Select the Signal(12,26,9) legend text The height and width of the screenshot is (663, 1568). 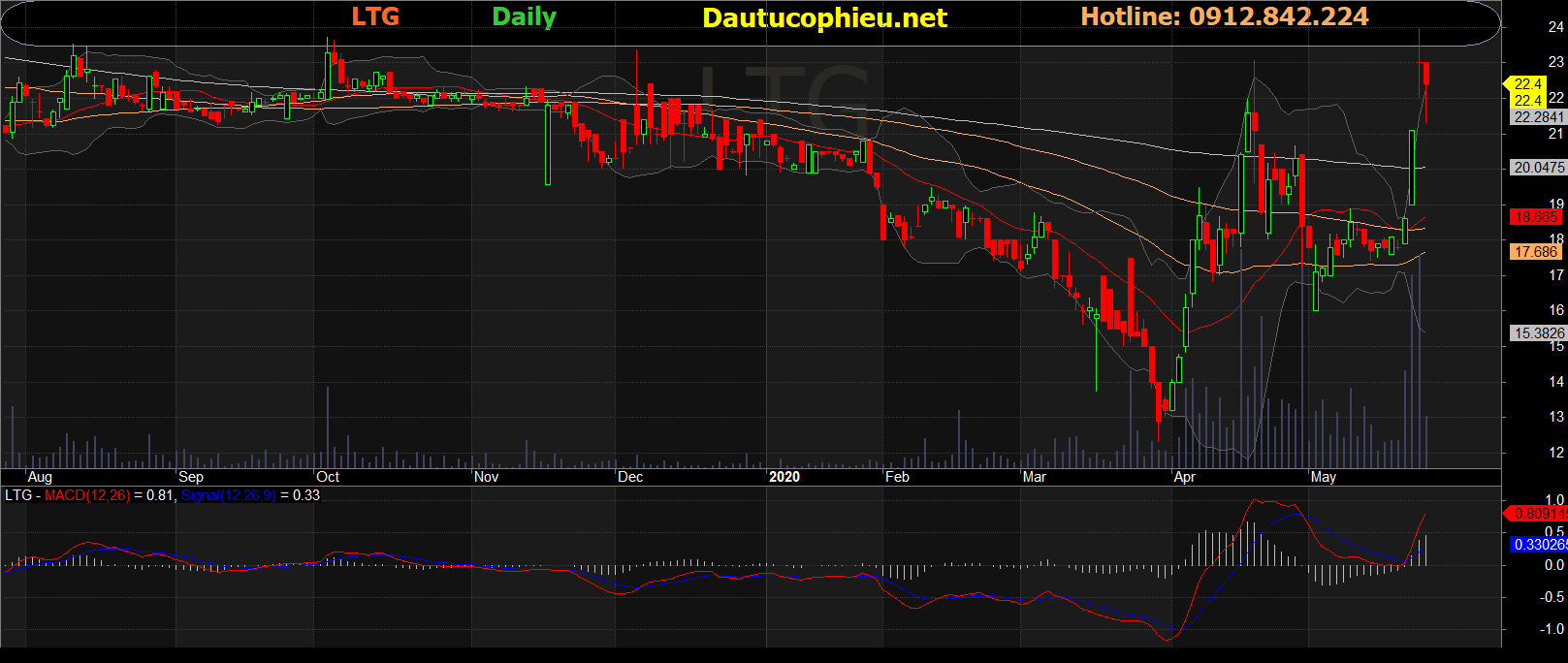229,495
